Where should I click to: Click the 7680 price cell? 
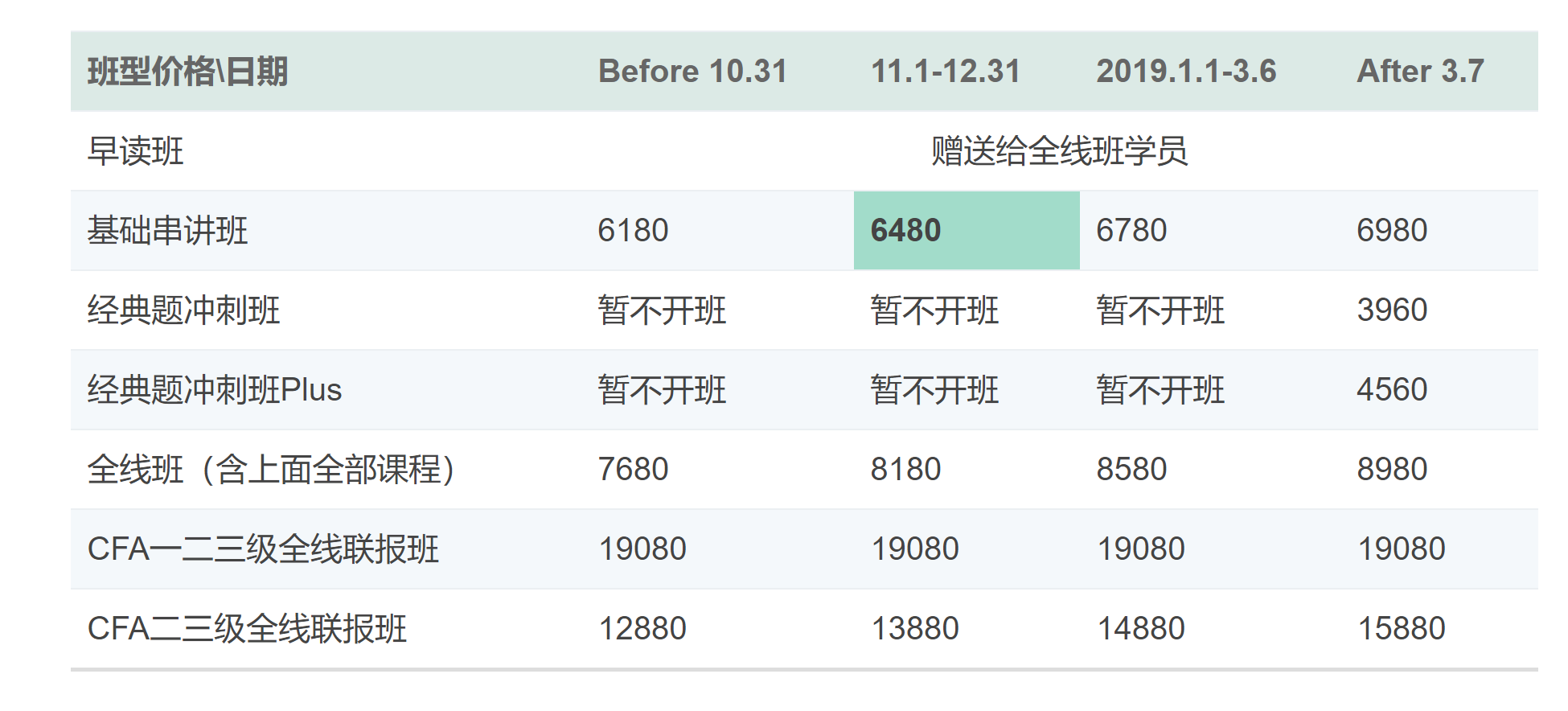point(633,470)
